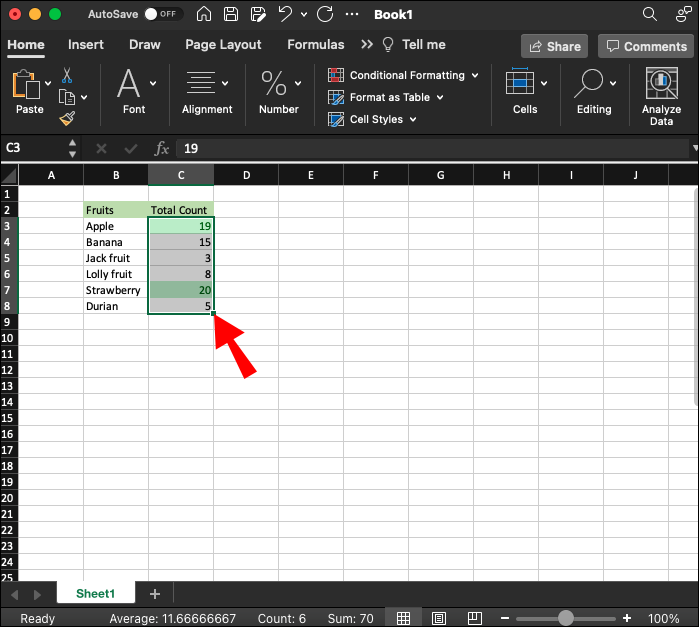Screen dimensions: 699x627
Task: Open the Comments pane button
Action: pos(645,46)
